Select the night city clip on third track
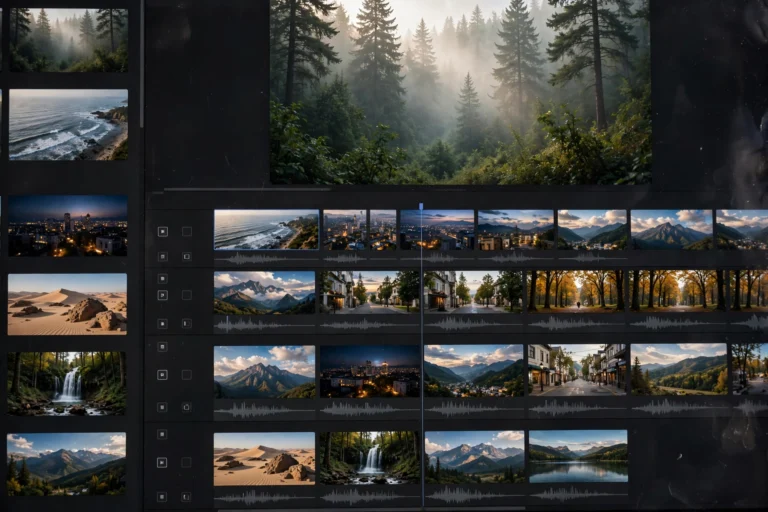 (370, 371)
